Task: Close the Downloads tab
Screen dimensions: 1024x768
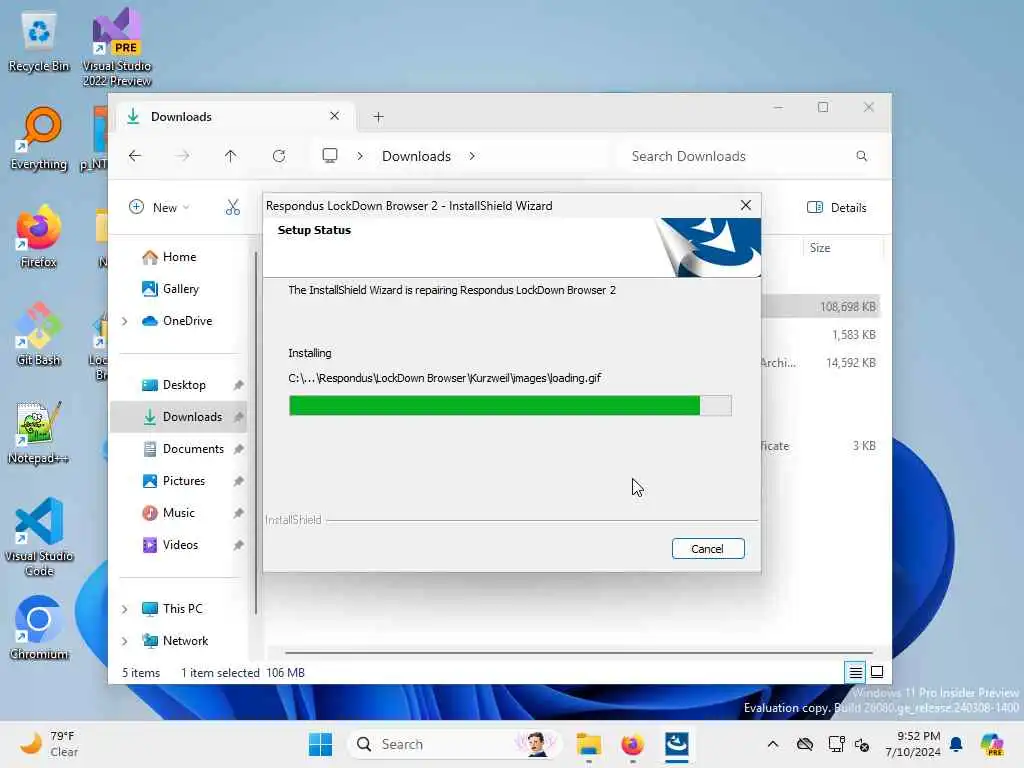Action: click(334, 116)
